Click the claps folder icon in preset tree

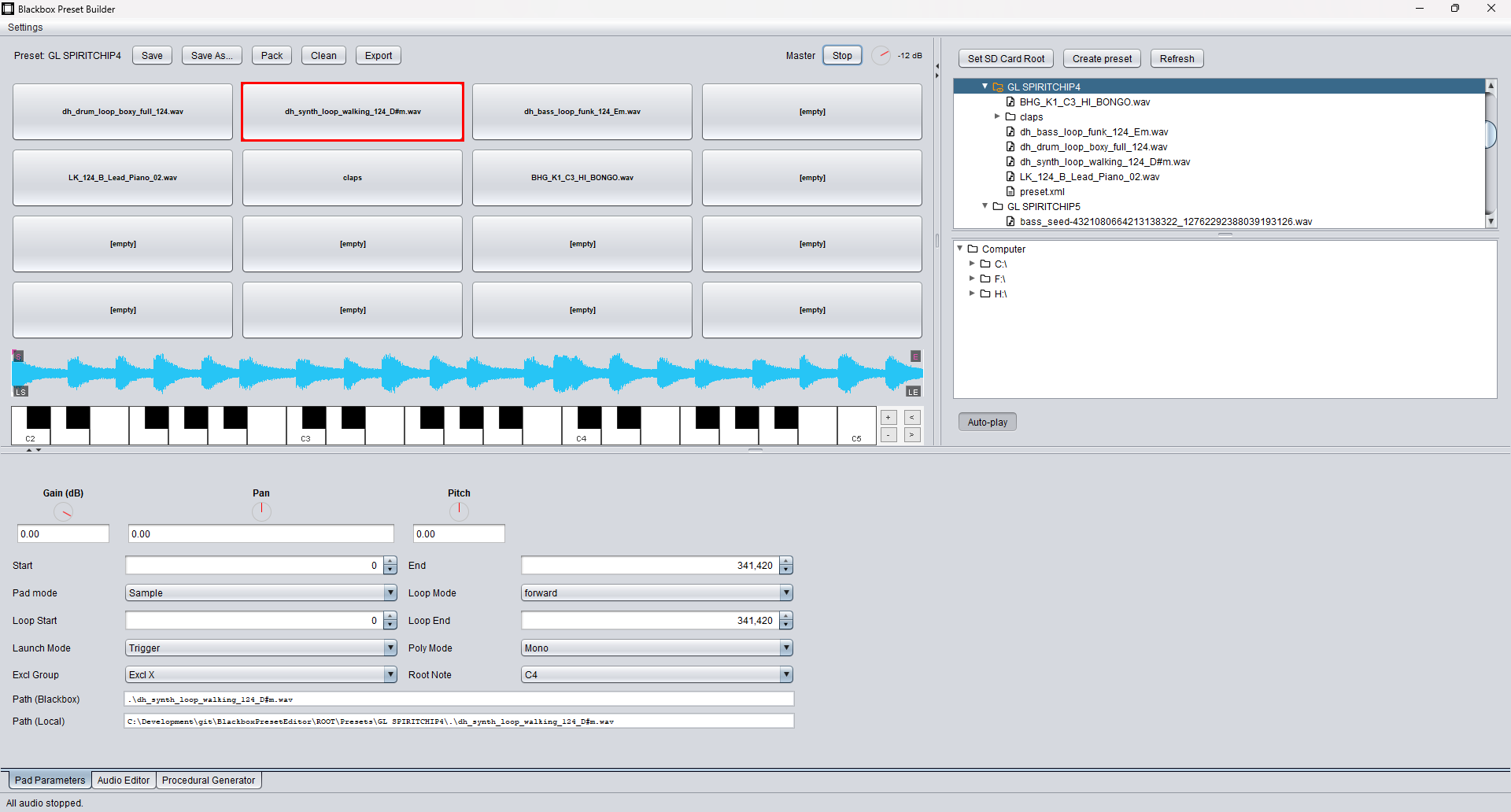[x=1009, y=116]
